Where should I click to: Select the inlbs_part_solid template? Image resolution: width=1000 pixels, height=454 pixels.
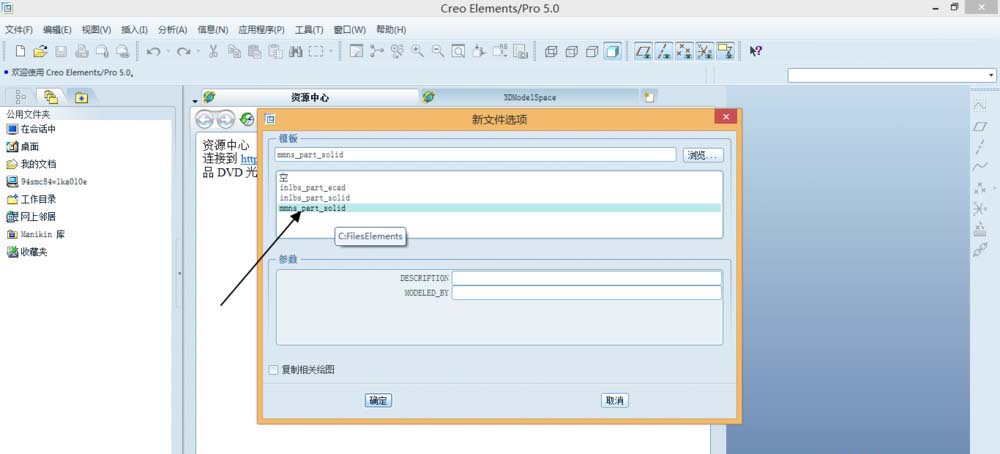pos(314,198)
